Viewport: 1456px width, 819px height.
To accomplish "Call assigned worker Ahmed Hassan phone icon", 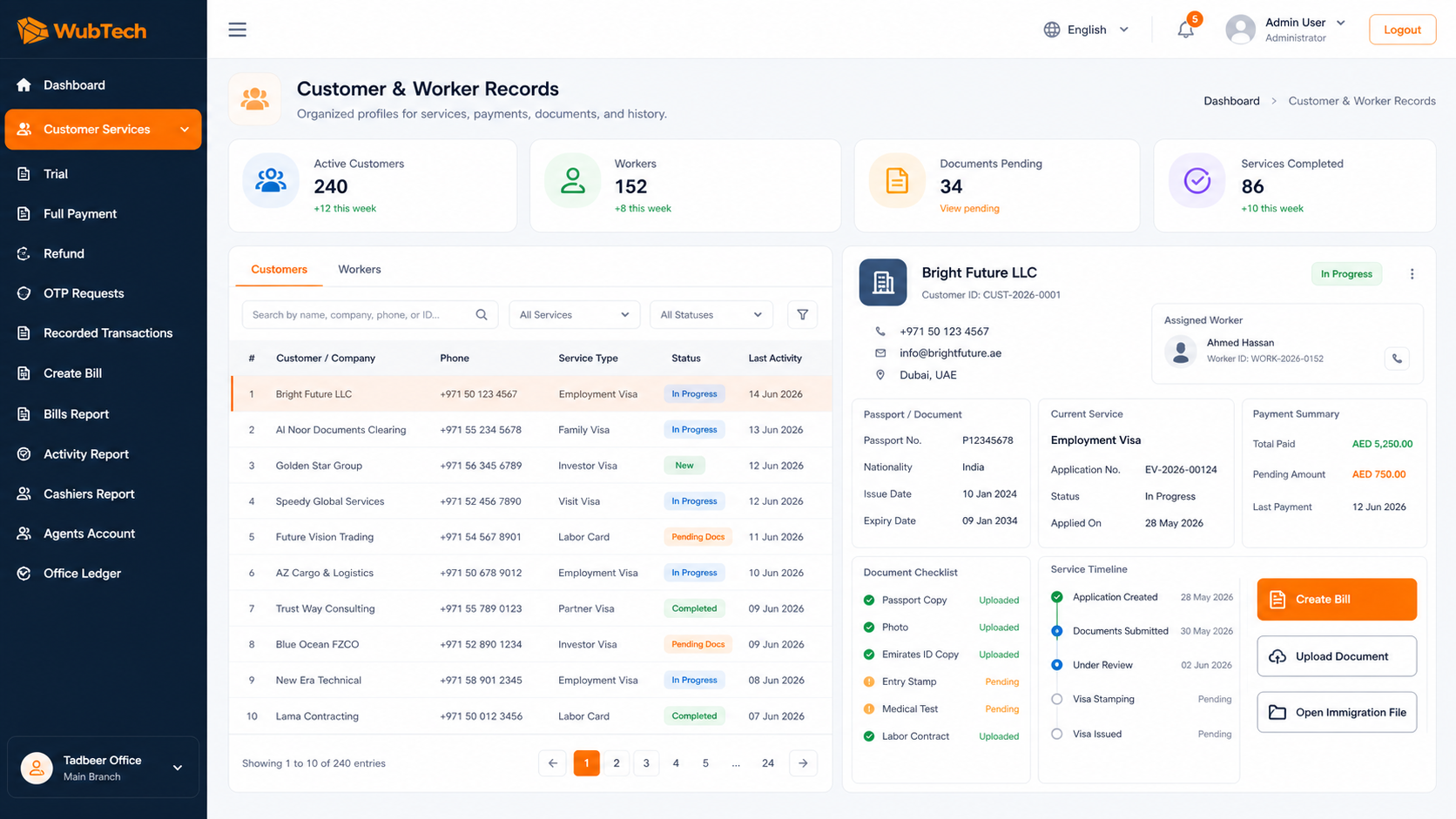I will (1397, 359).
